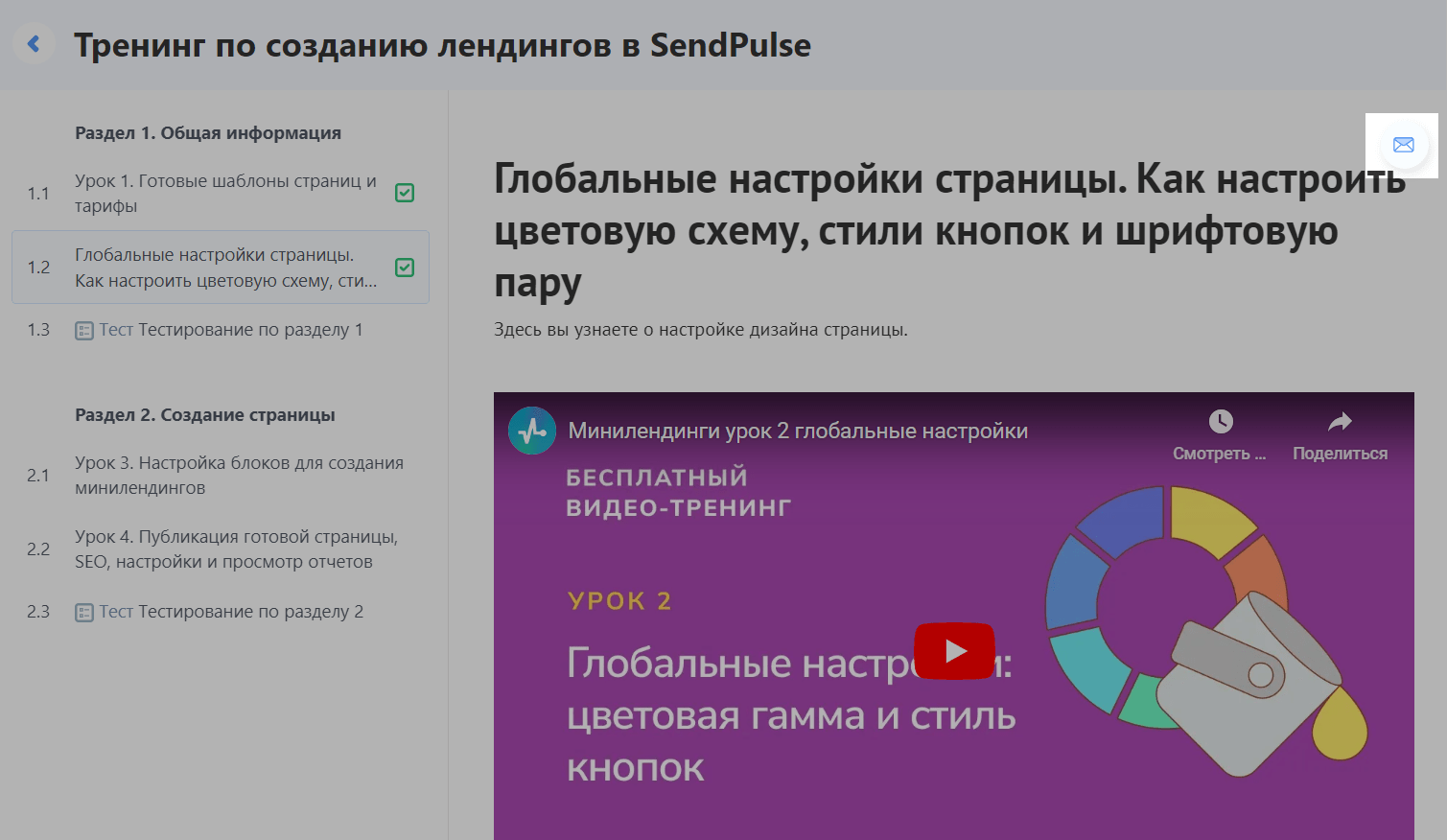1447x840 pixels.
Task: Click the back arrow next to the course title
Action: [x=34, y=44]
